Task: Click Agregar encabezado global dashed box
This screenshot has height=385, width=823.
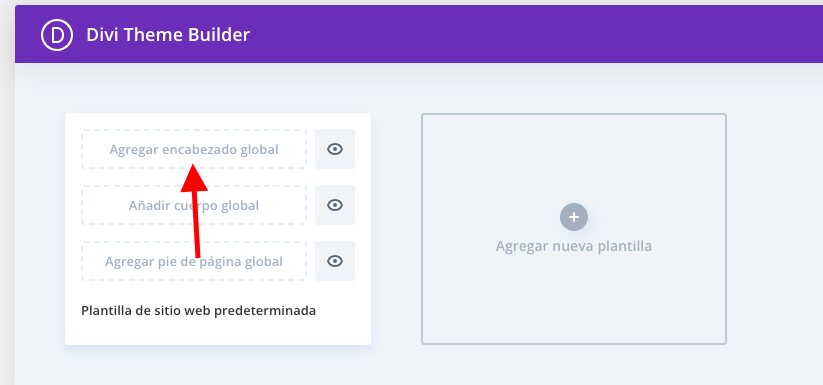Action: (194, 149)
